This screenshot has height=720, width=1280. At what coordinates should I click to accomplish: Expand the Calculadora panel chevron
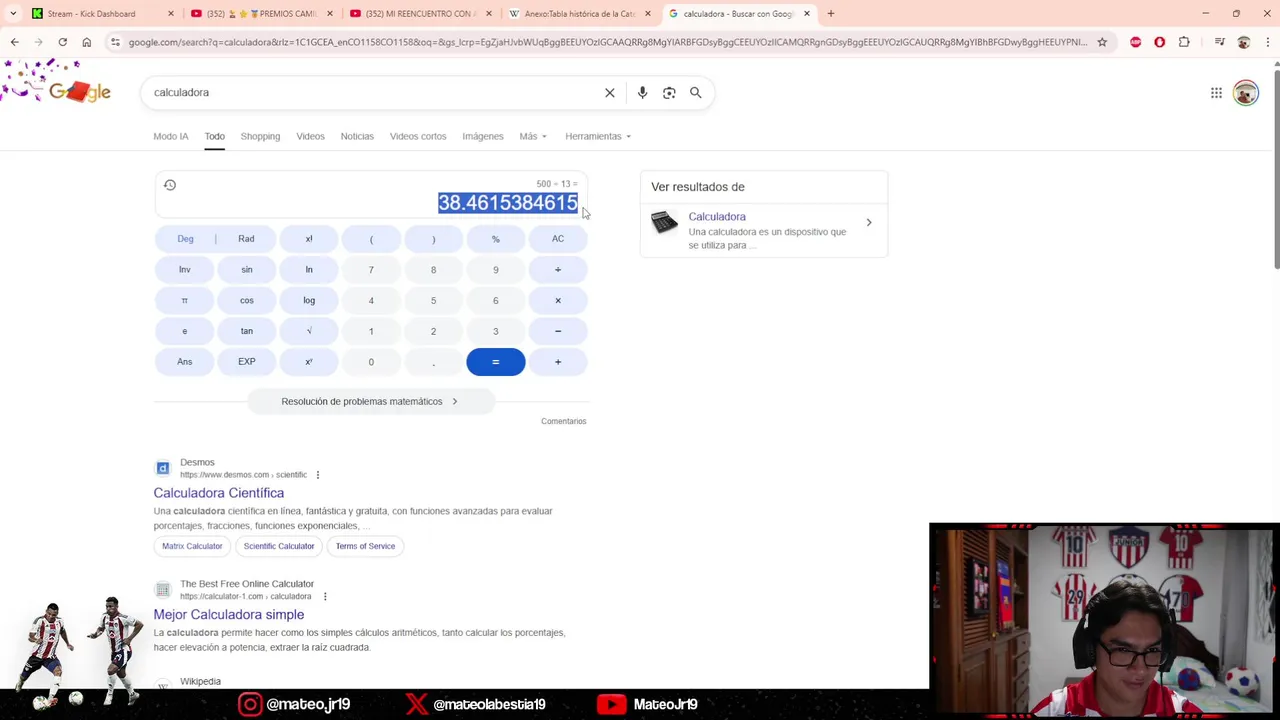point(869,223)
